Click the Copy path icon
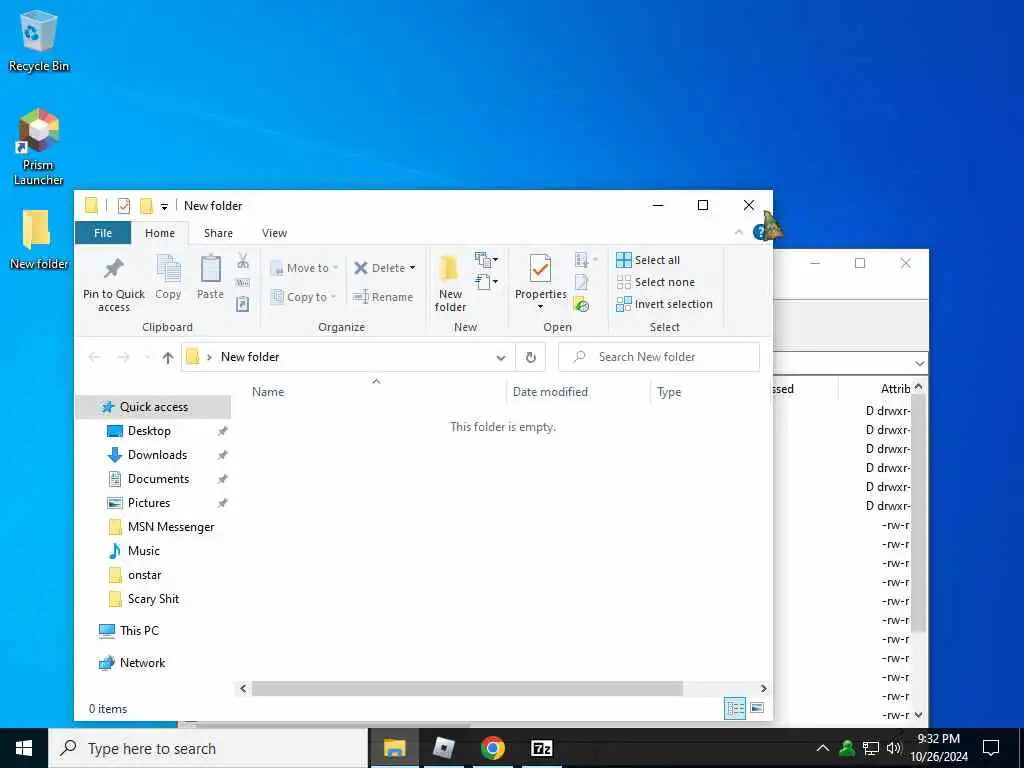 [242, 283]
